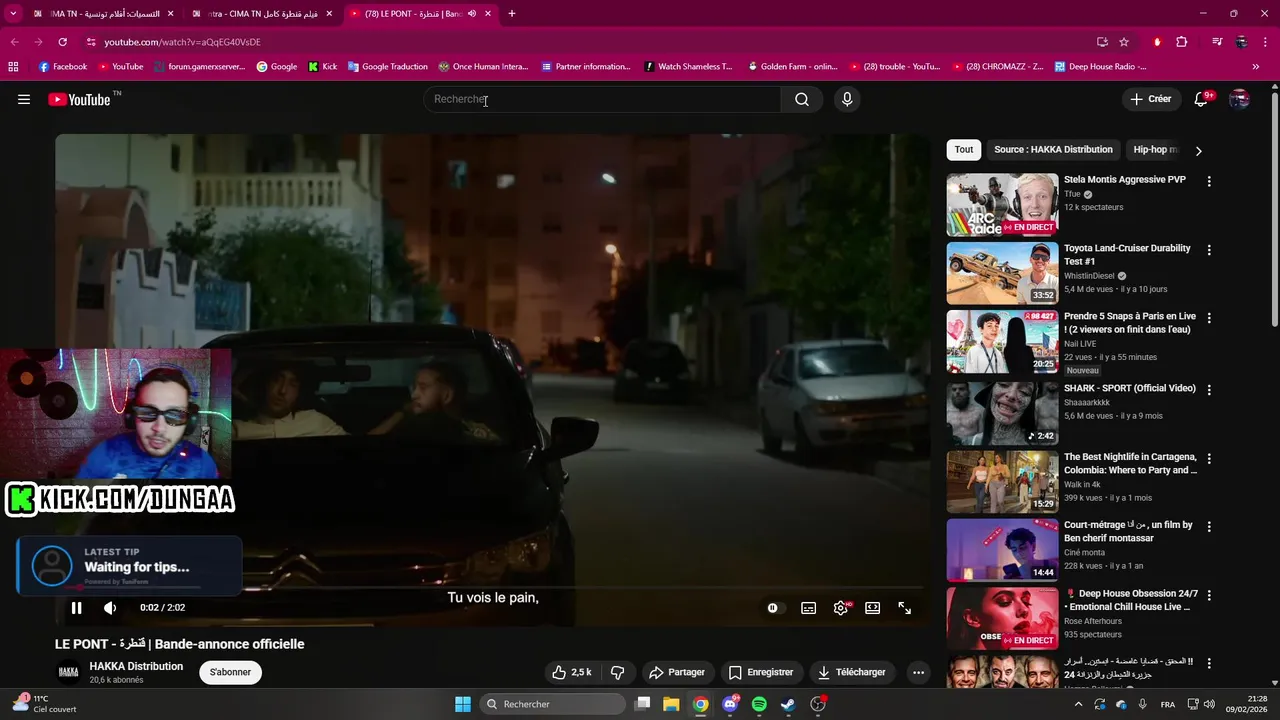
Task: Open the weather widget on taskbar
Action: click(45, 704)
